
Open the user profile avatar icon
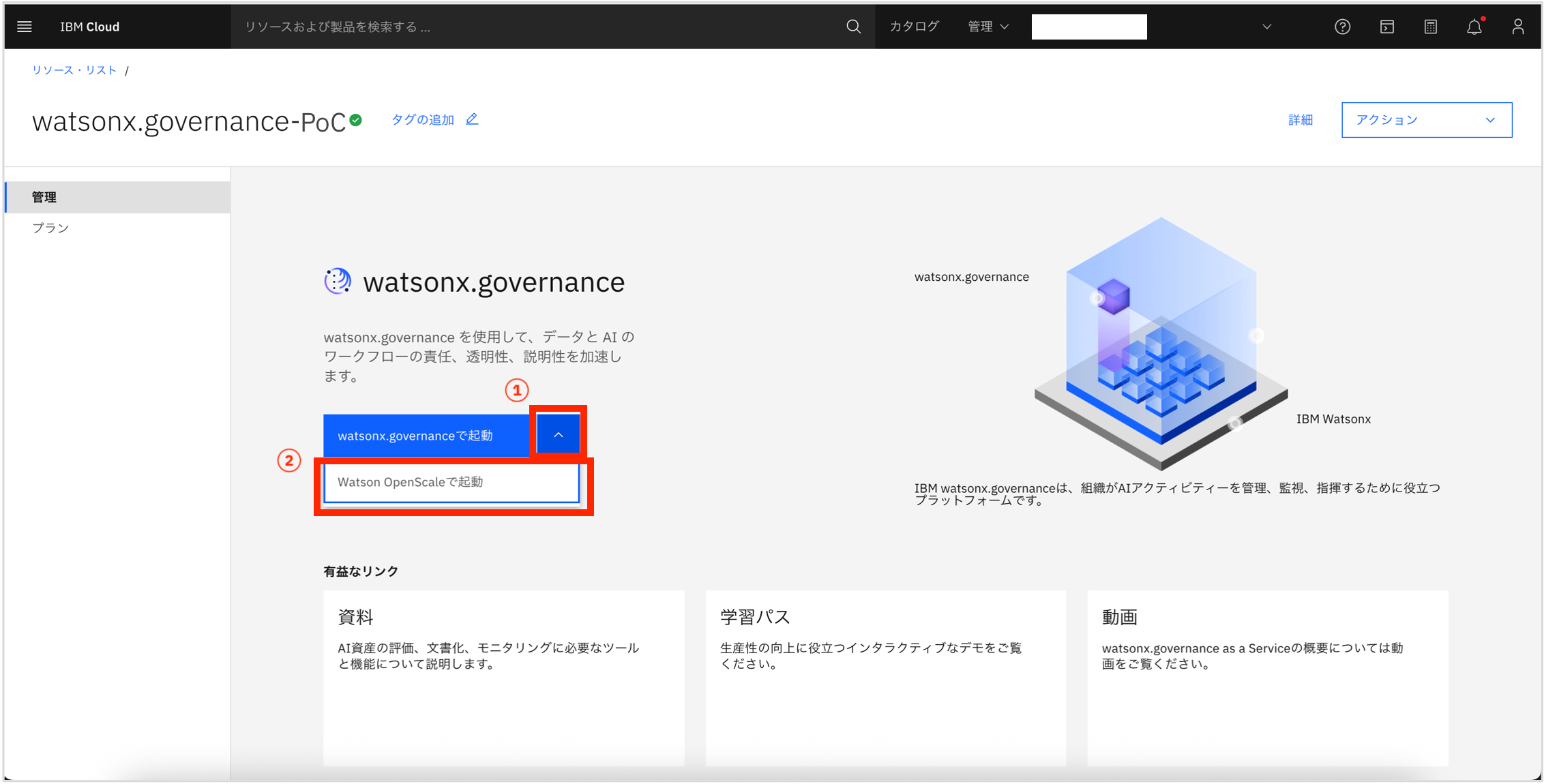(x=1518, y=27)
